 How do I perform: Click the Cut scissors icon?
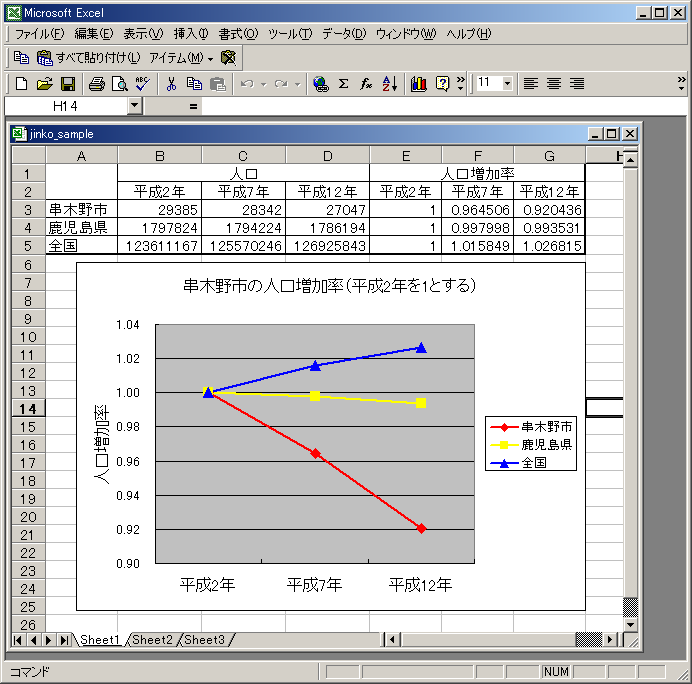[171, 83]
